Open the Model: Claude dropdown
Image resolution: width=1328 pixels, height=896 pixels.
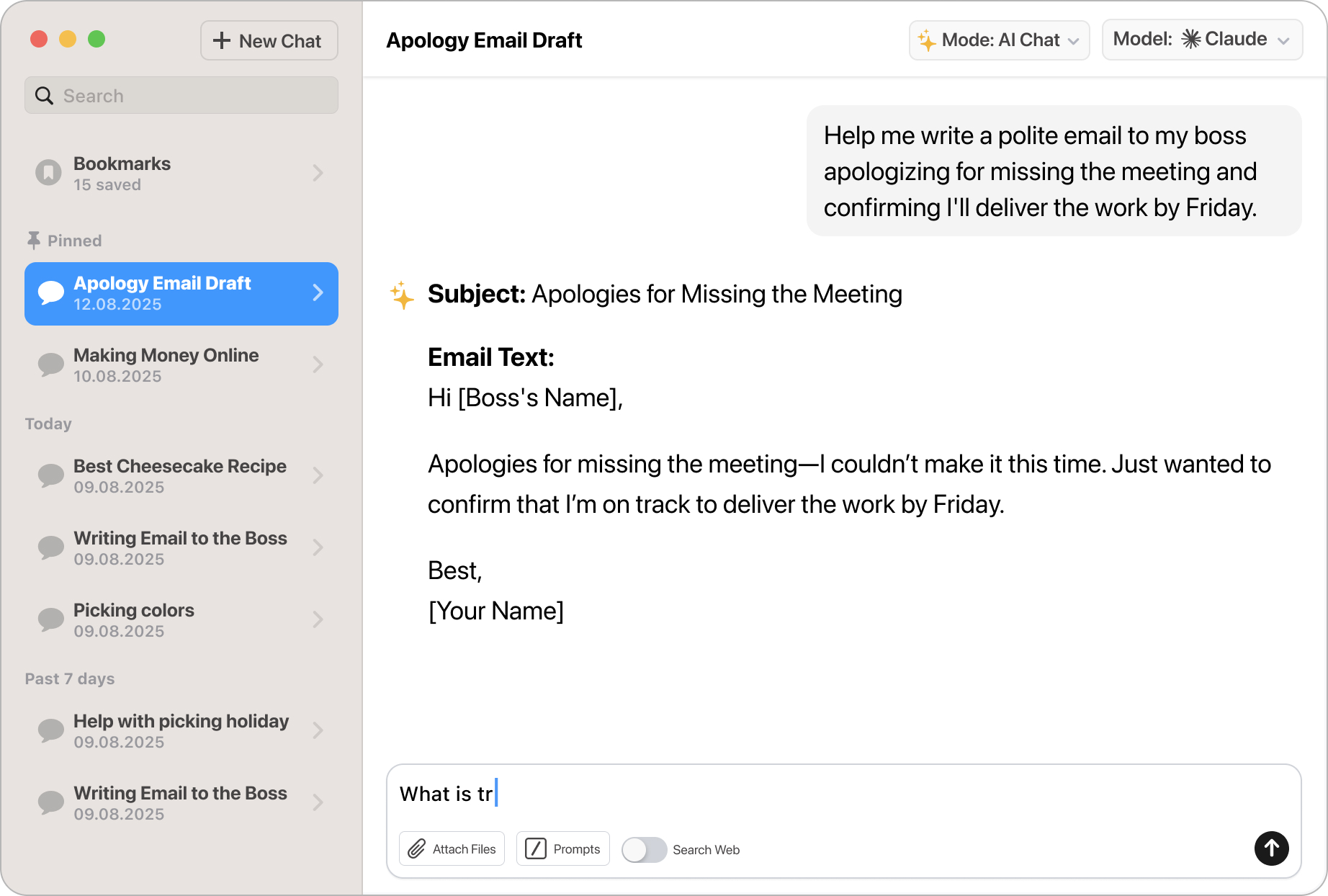(1201, 40)
